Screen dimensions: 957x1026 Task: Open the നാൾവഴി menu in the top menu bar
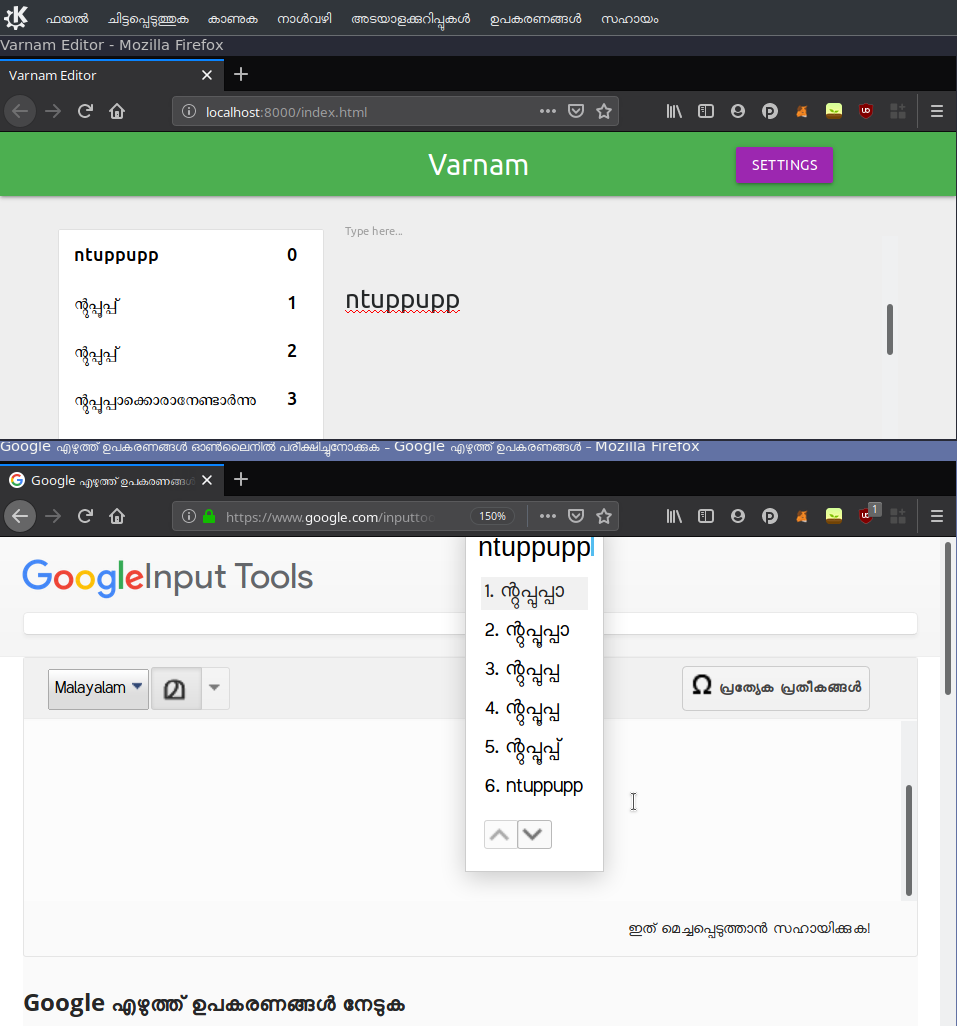tap(304, 19)
